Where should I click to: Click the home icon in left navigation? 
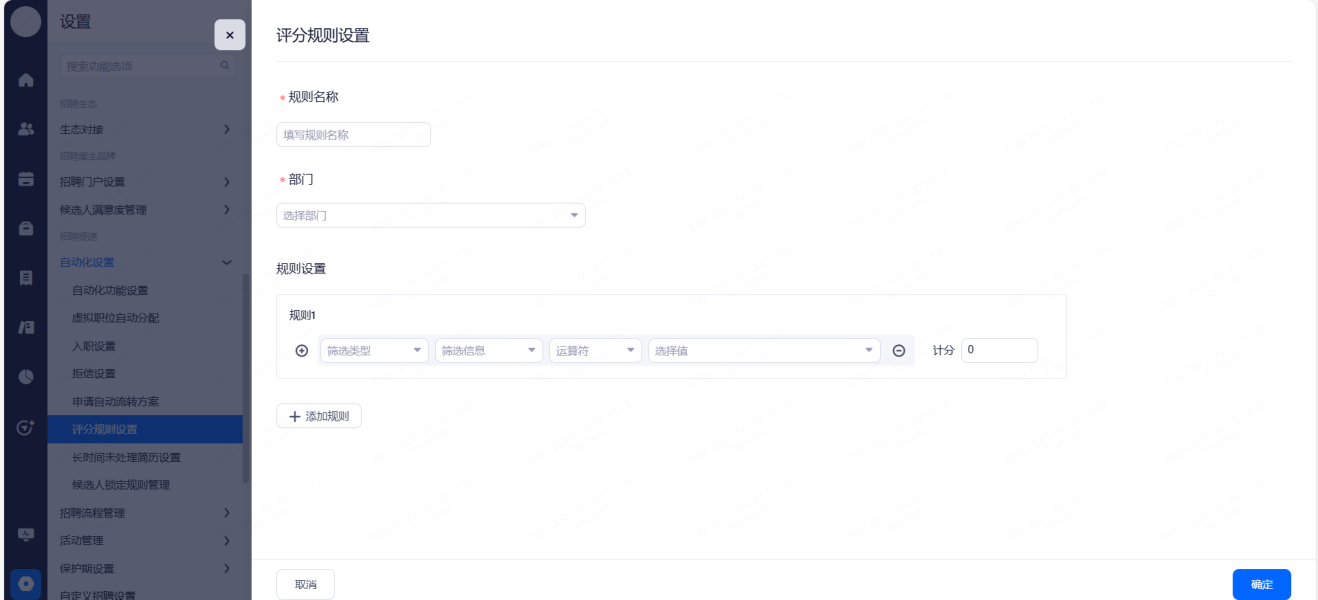pos(26,80)
